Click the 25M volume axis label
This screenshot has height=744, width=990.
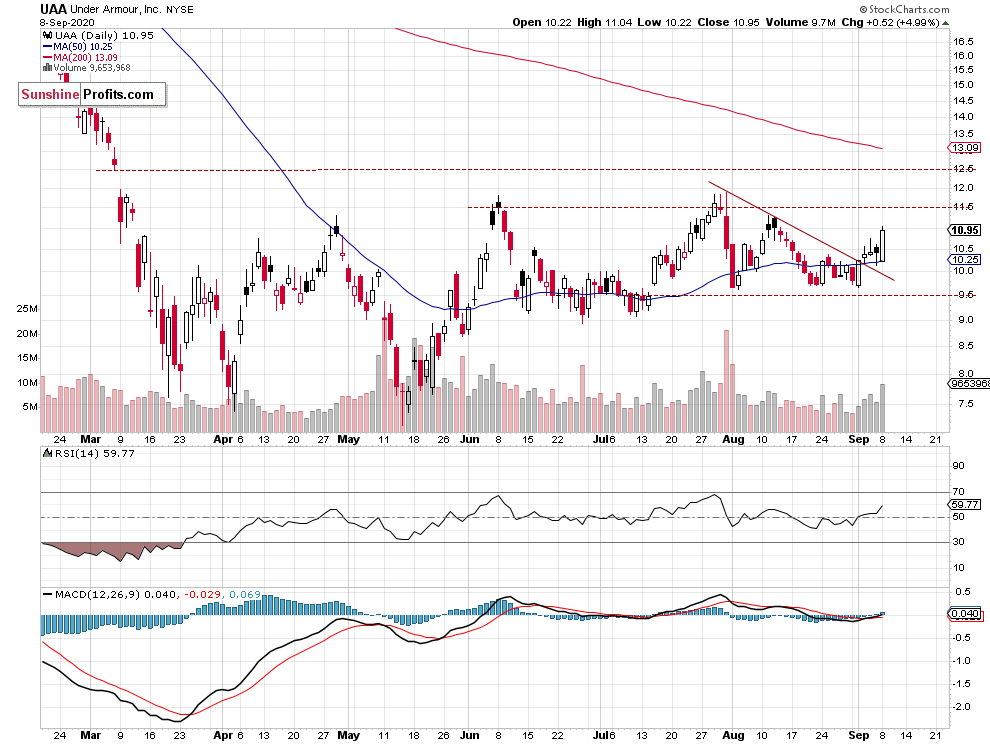27,309
